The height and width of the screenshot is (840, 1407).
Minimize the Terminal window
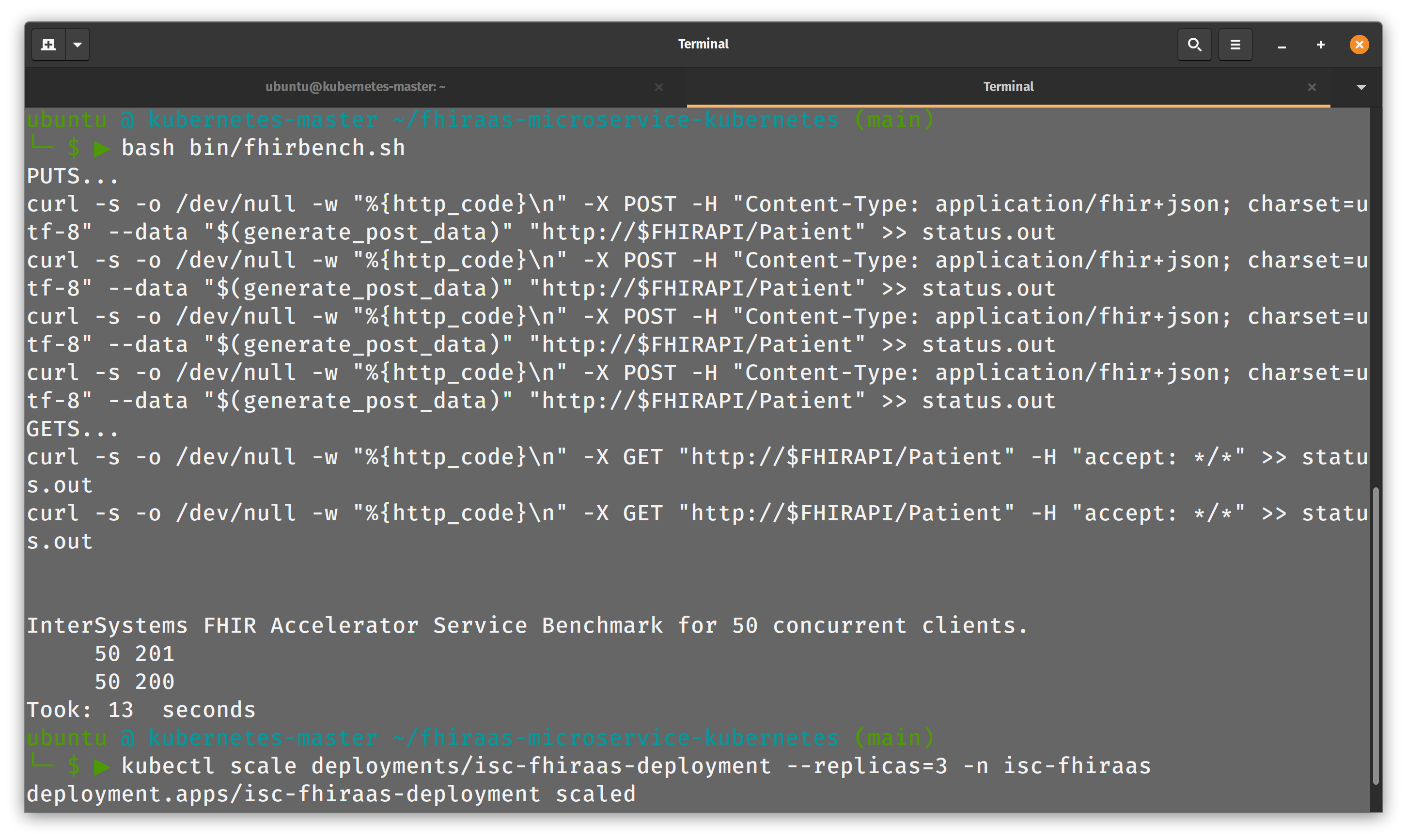pyautogui.click(x=1282, y=45)
